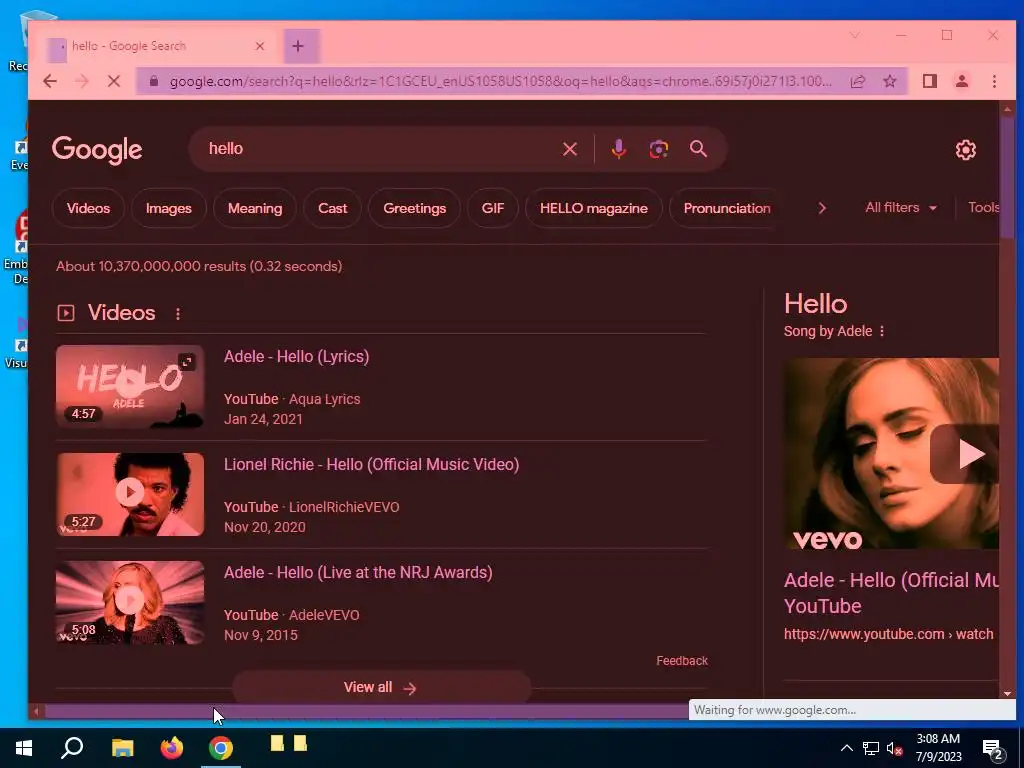Open 'Adele - Hello (Lyrics)' video link
Image resolution: width=1024 pixels, height=768 pixels.
(296, 357)
